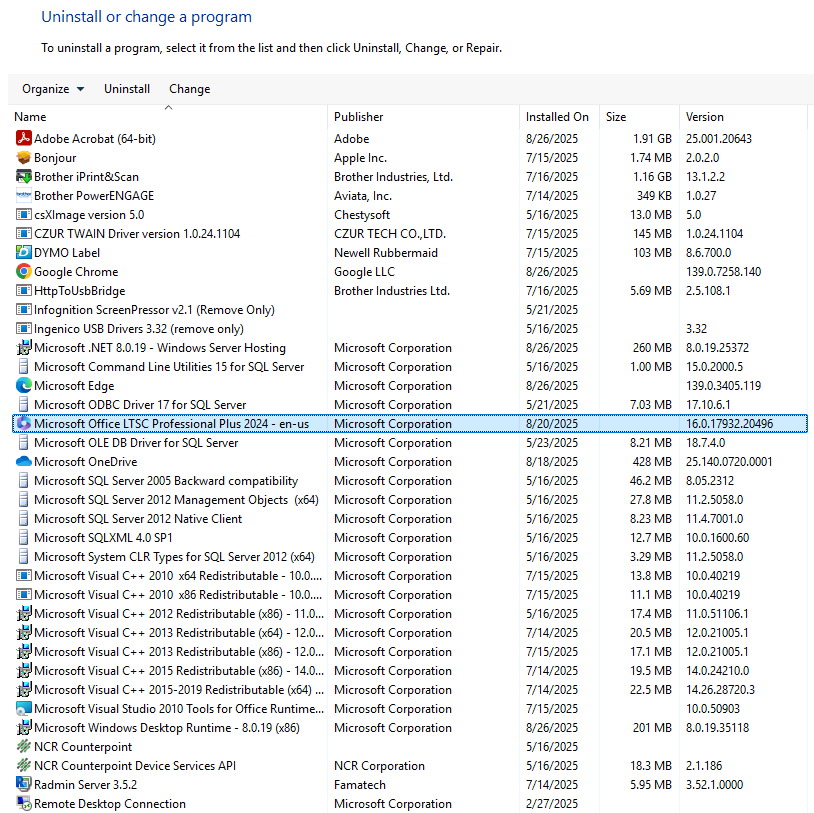Select Visual C++ 2013 Redistributable (x86) row

pyautogui.click(x=410, y=652)
